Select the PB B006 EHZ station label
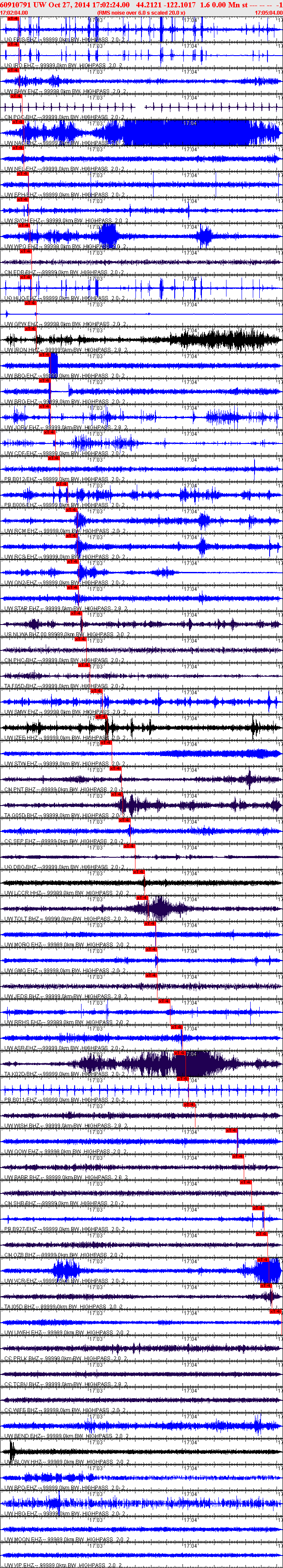The height and width of the screenshot is (1568, 283). (64, 505)
